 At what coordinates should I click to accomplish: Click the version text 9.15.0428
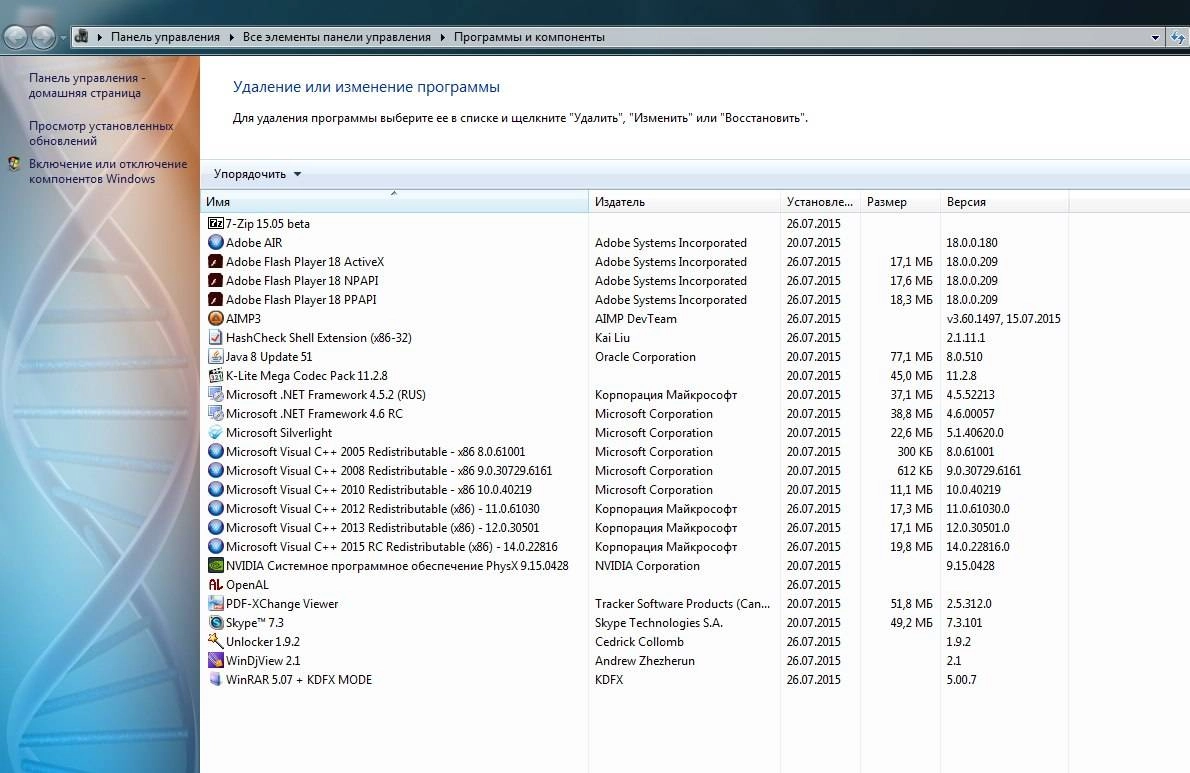[970, 565]
